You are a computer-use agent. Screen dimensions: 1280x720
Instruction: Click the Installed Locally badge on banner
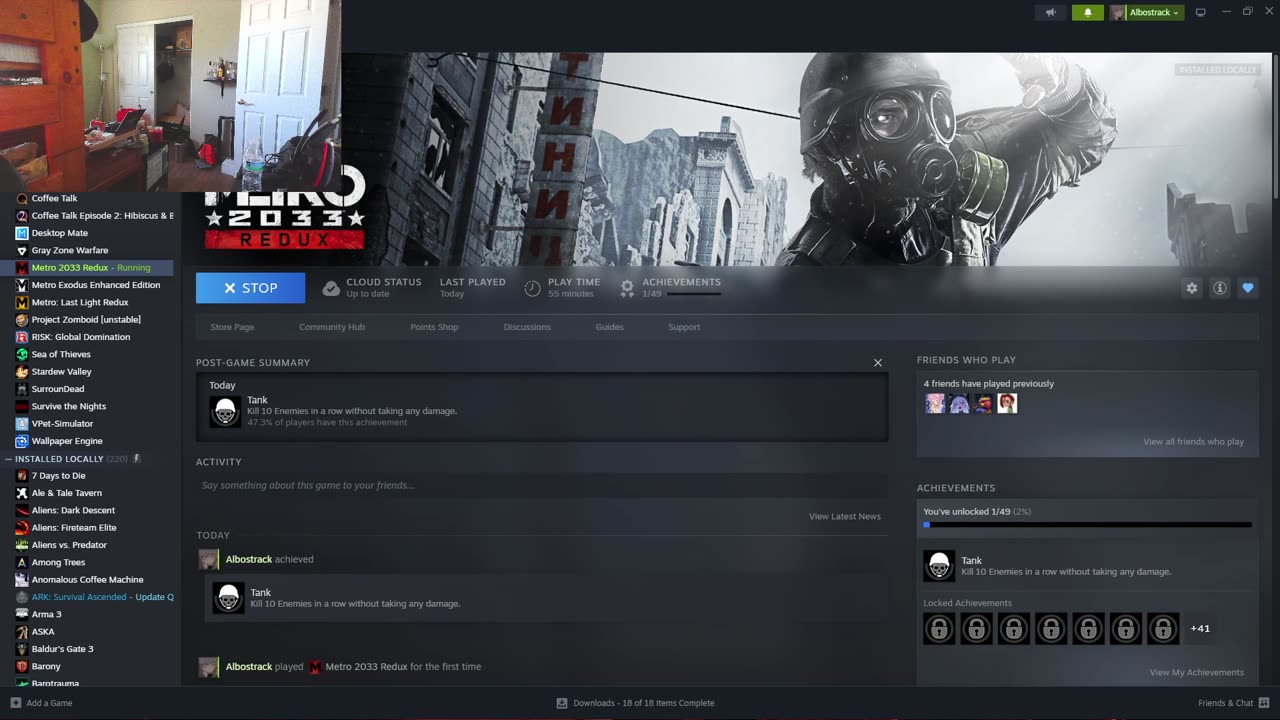1217,70
